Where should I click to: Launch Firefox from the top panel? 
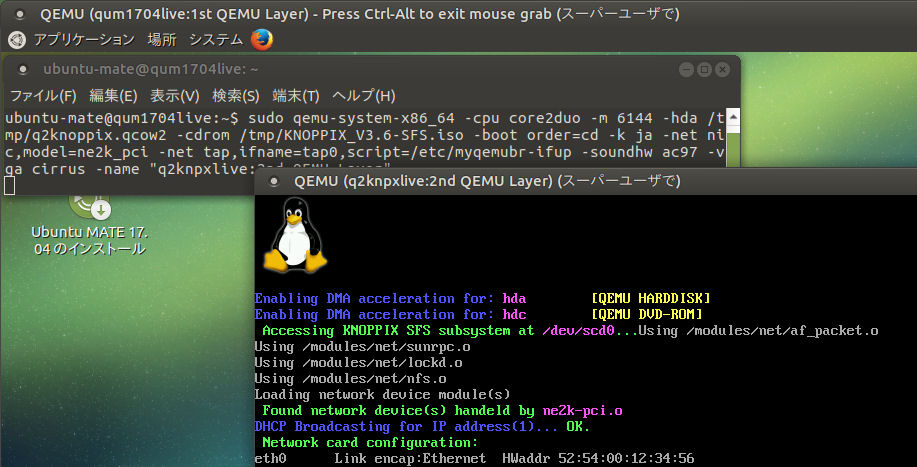(262, 40)
